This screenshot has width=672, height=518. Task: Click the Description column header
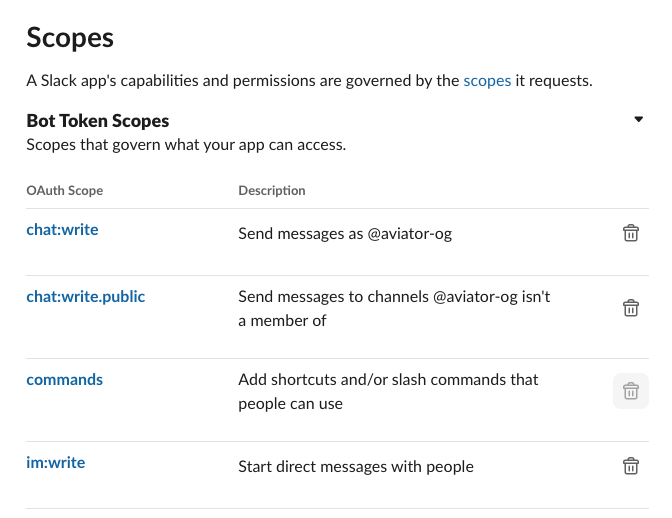point(272,190)
